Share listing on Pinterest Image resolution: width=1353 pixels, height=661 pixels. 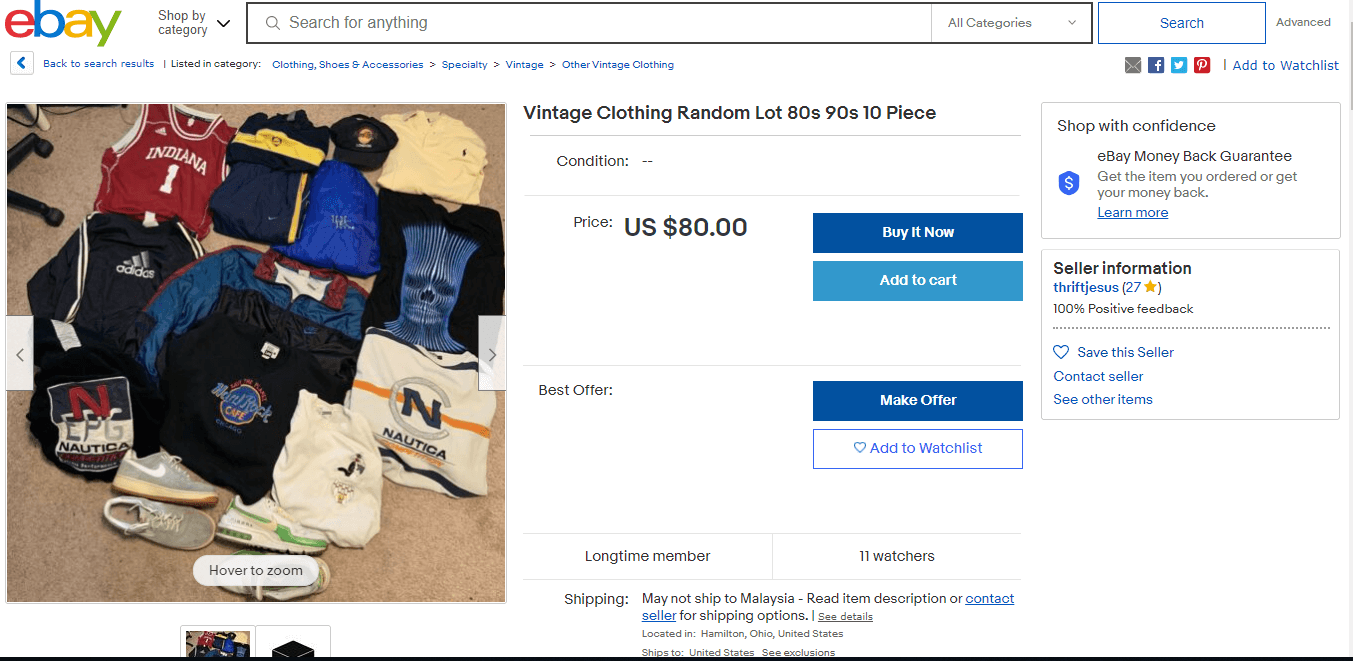[1202, 65]
